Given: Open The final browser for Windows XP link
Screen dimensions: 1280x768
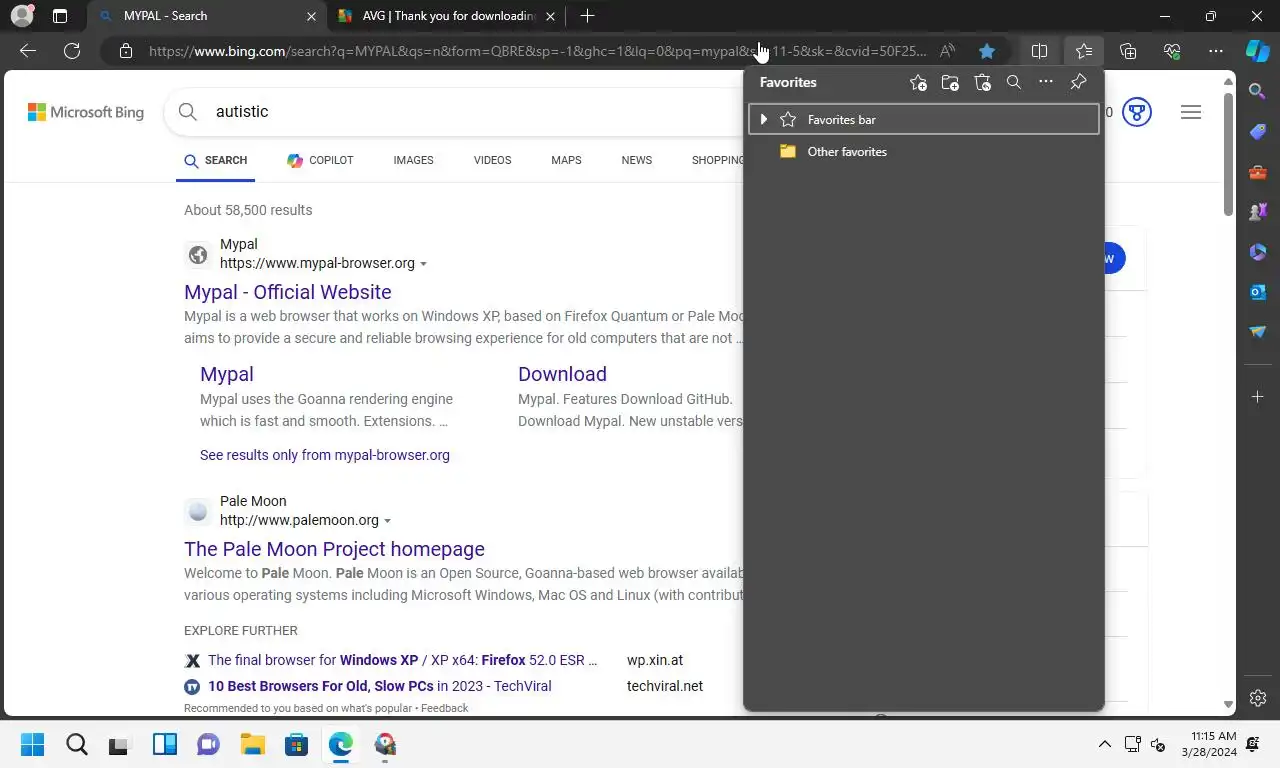Looking at the screenshot, I should [x=403, y=660].
